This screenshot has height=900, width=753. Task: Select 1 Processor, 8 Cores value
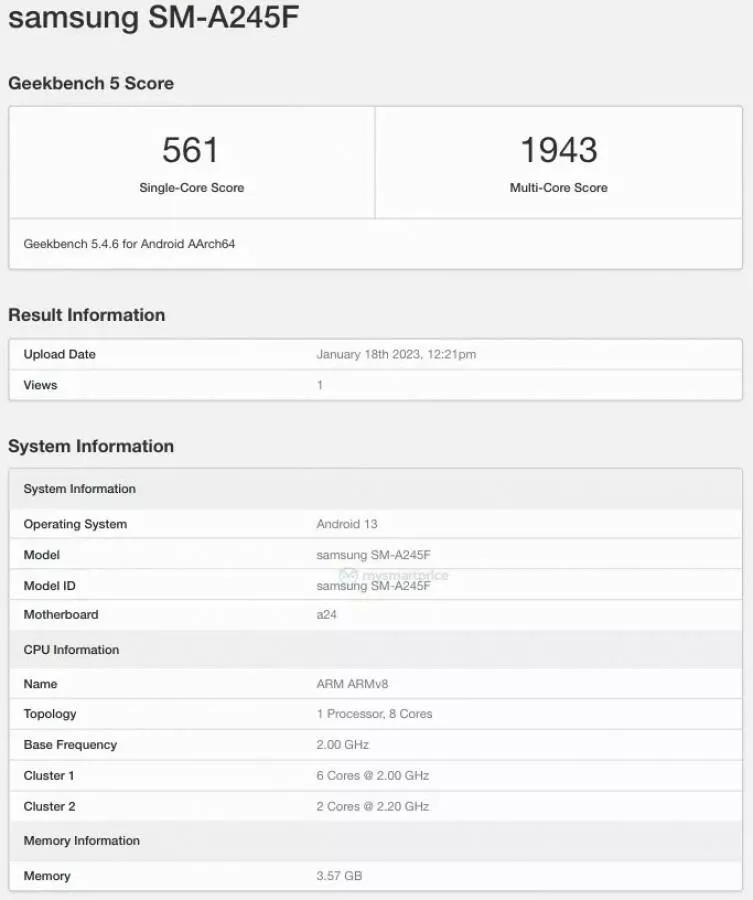point(374,714)
